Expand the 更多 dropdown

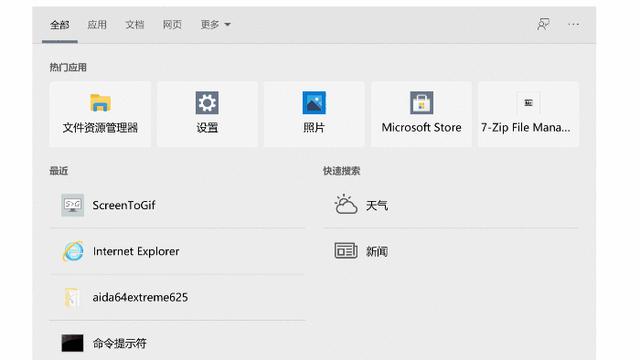[x=216, y=24]
